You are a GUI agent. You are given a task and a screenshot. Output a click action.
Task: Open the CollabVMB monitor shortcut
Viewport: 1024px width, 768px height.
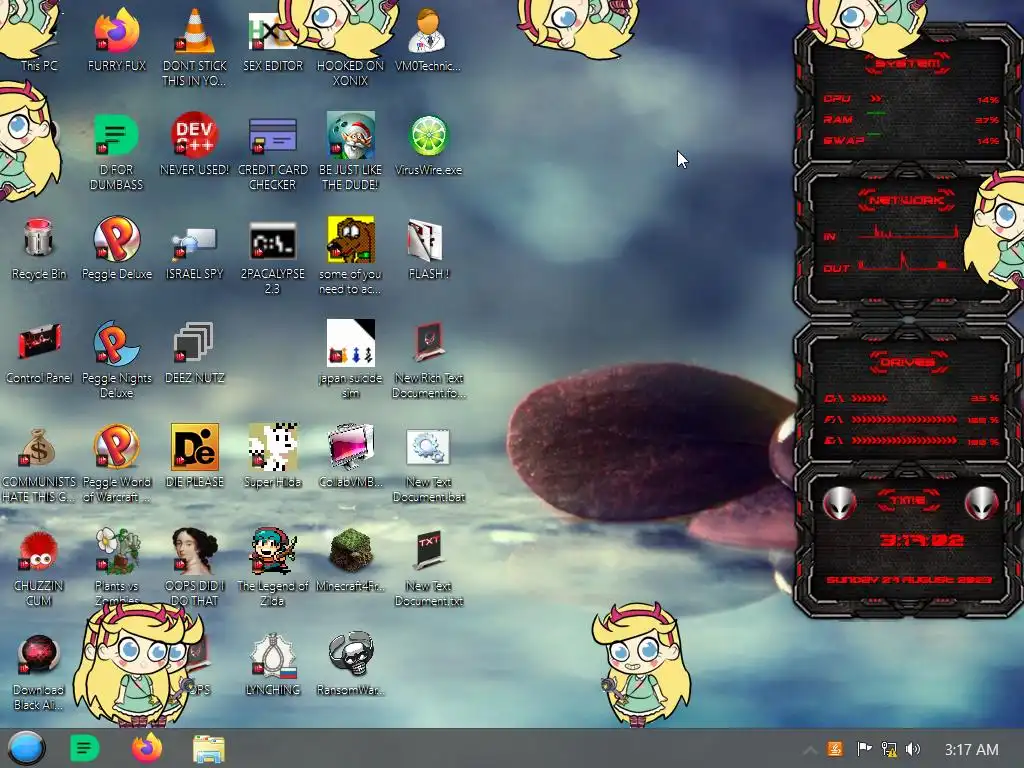pos(351,447)
